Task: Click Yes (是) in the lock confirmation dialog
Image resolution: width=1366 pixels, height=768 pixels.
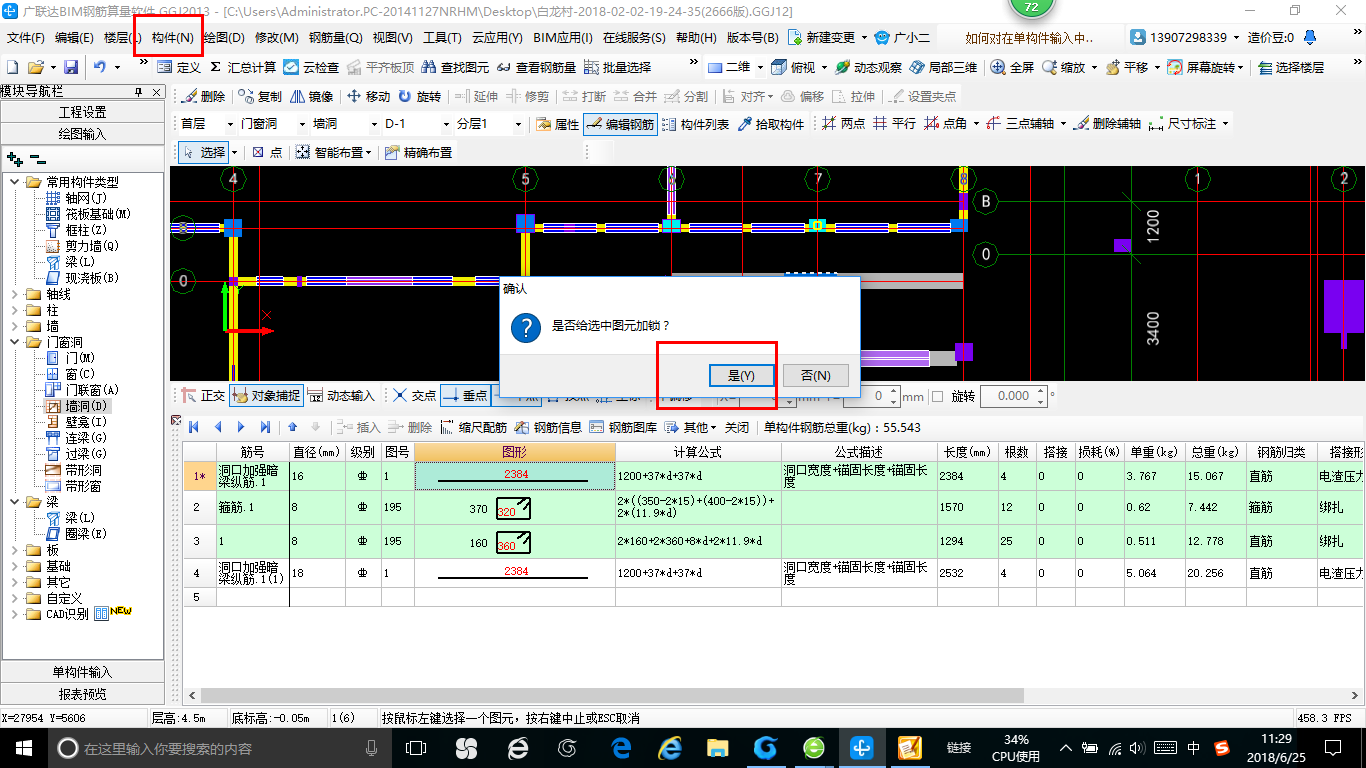Action: pos(740,375)
